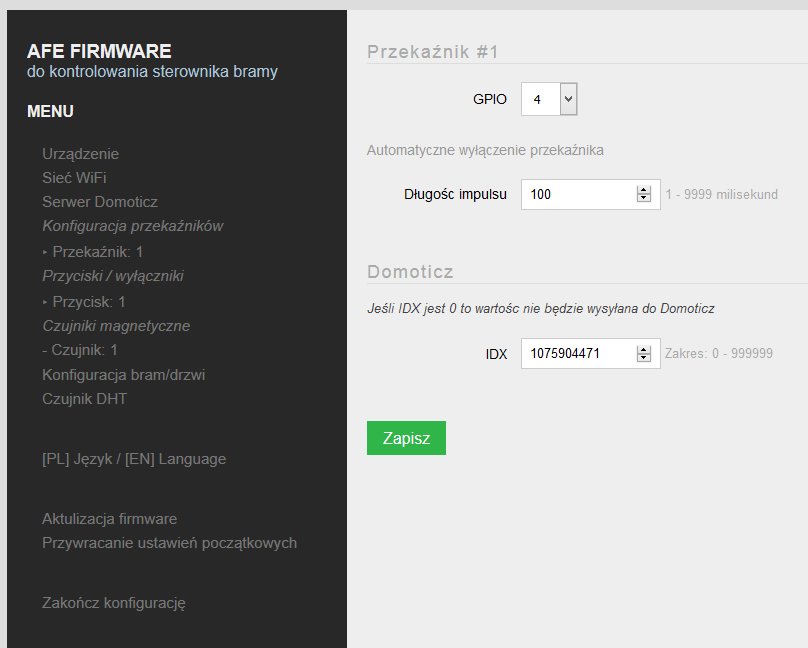Open Czujnik DHT menu link
Screen dimensions: 808x648
click(85, 399)
